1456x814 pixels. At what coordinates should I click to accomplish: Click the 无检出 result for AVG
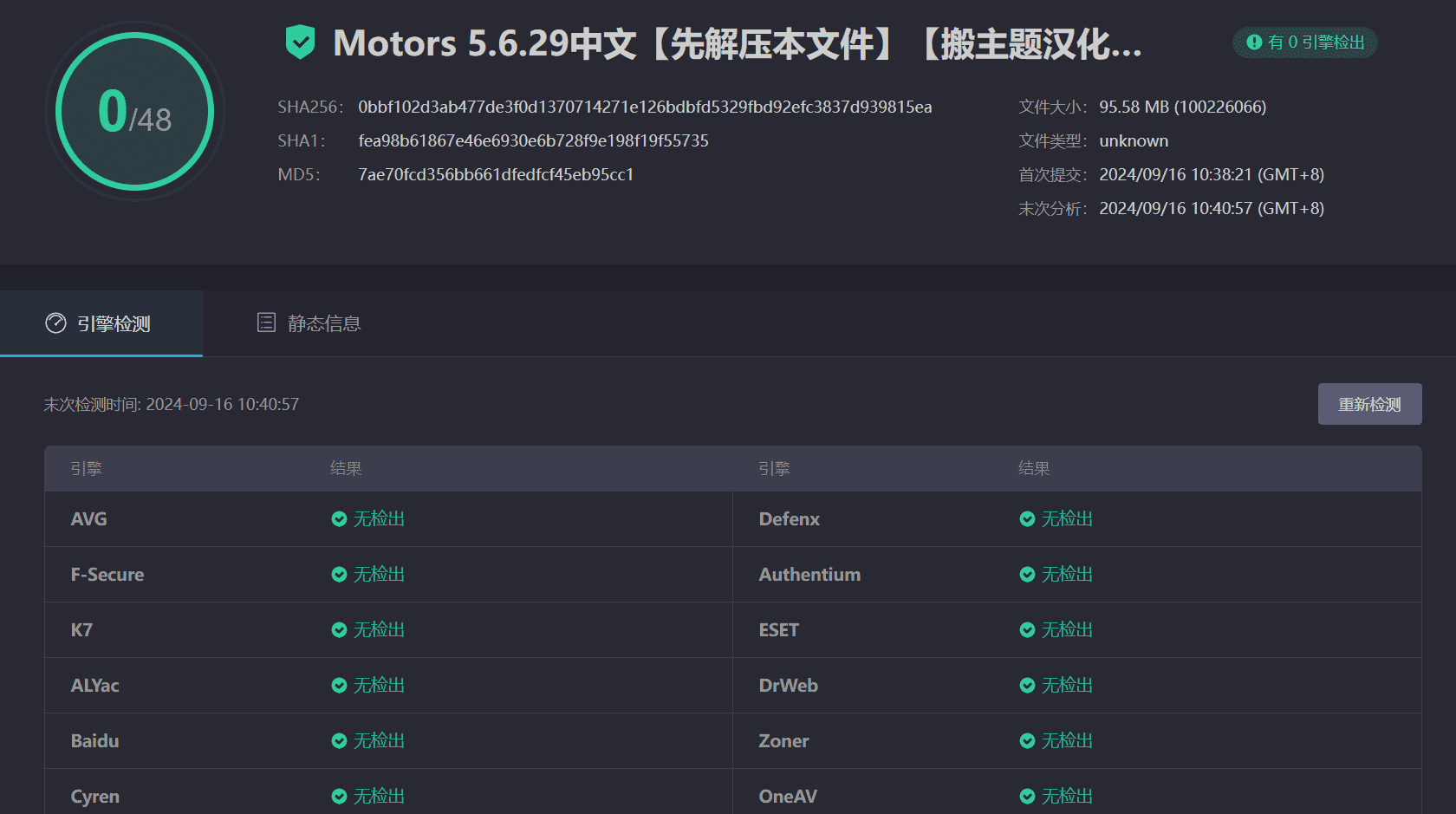[x=379, y=518]
